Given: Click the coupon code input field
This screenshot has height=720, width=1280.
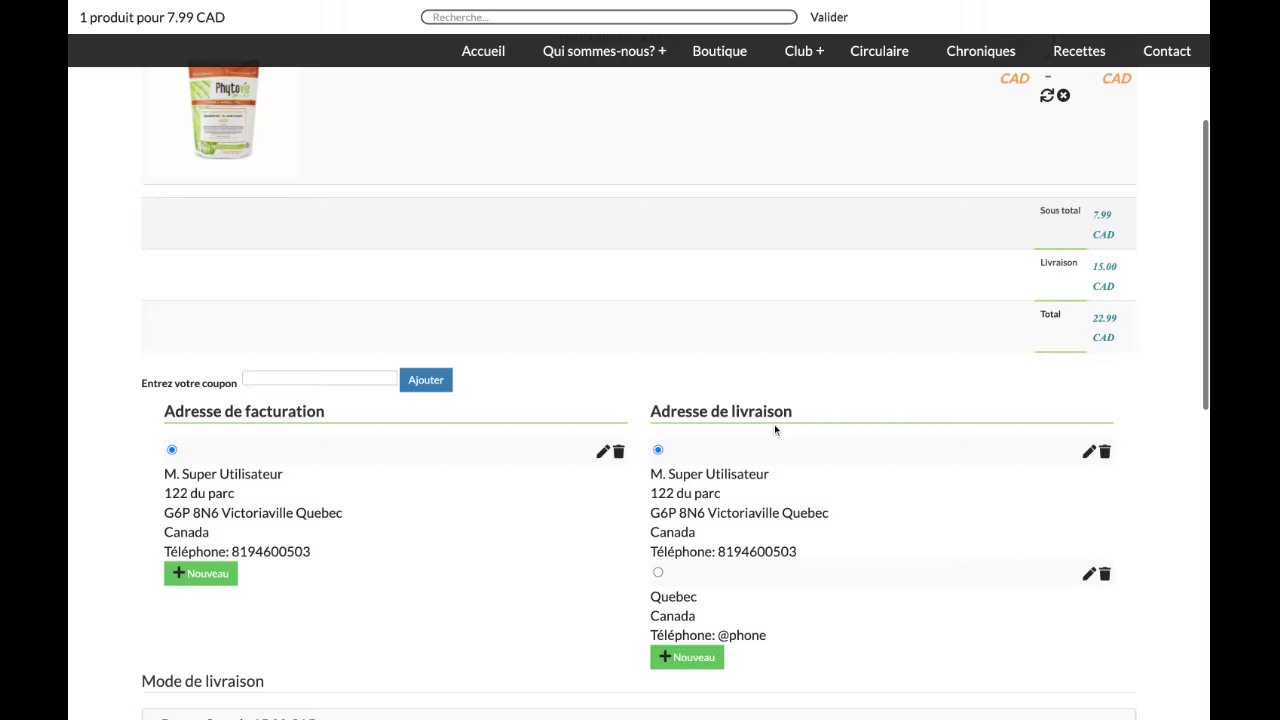Looking at the screenshot, I should pos(320,378).
